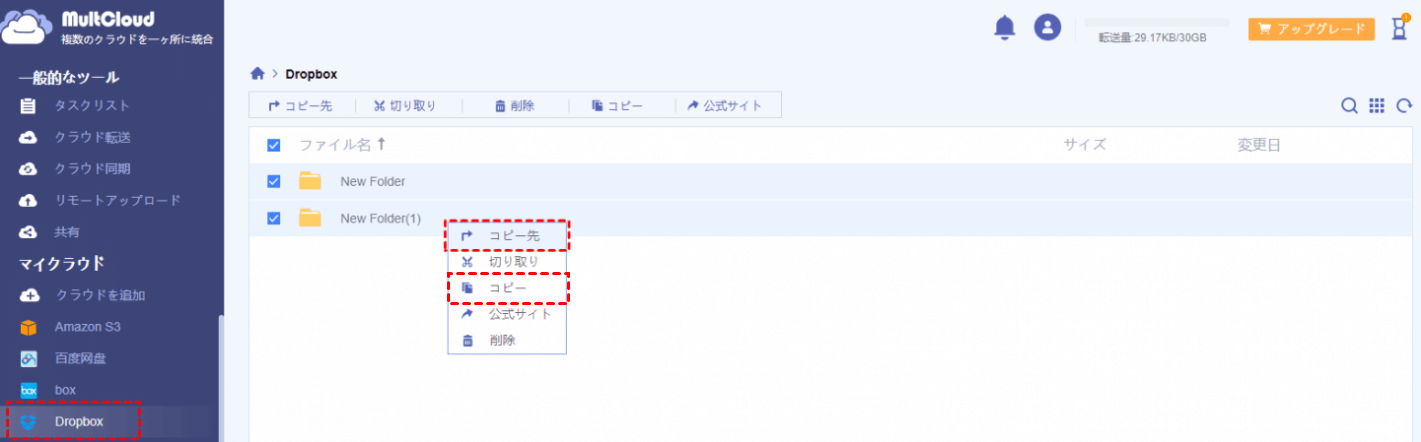The image size is (1421, 442).
Task: Open the box cloud drive
Action: coord(65,390)
